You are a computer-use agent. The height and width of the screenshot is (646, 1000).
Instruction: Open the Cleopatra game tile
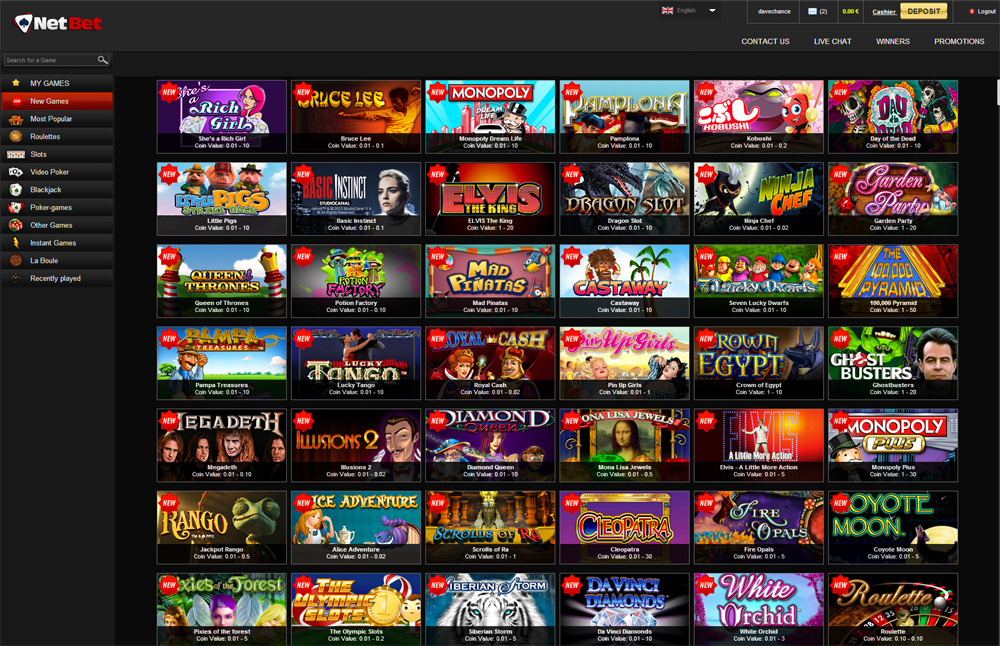[x=624, y=528]
